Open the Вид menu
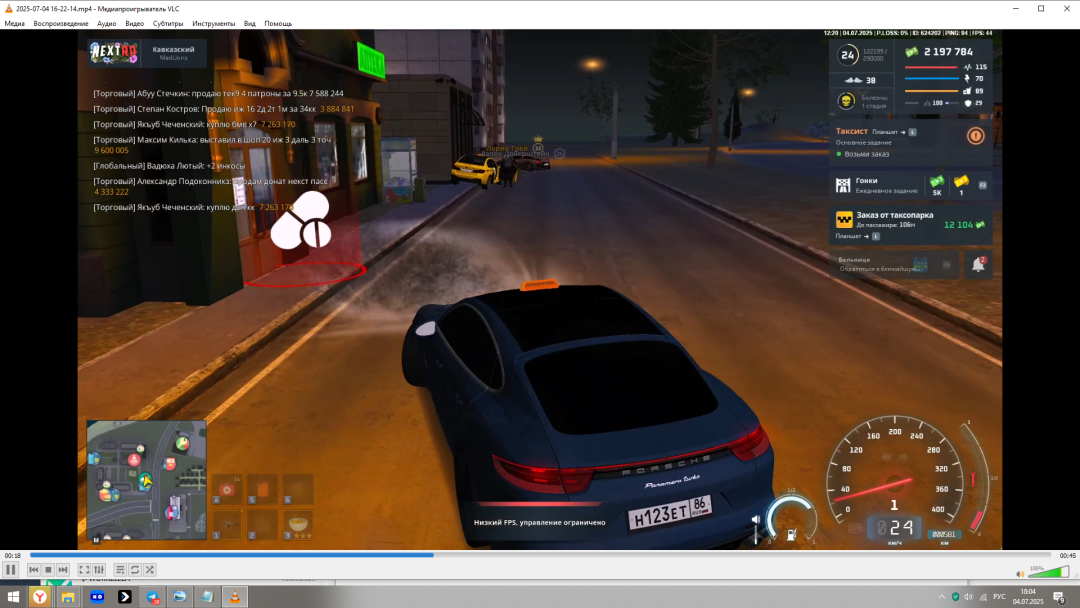This screenshot has height=608, width=1080. 249,23
